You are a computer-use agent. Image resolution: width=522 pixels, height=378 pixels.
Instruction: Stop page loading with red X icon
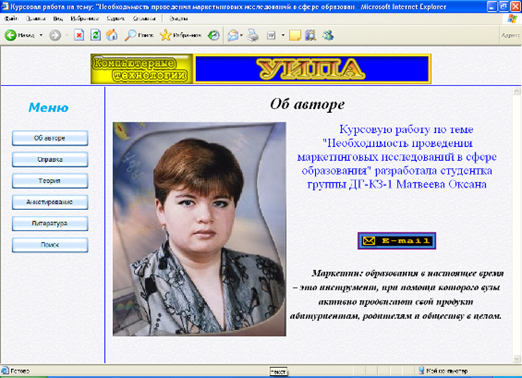tap(79, 35)
